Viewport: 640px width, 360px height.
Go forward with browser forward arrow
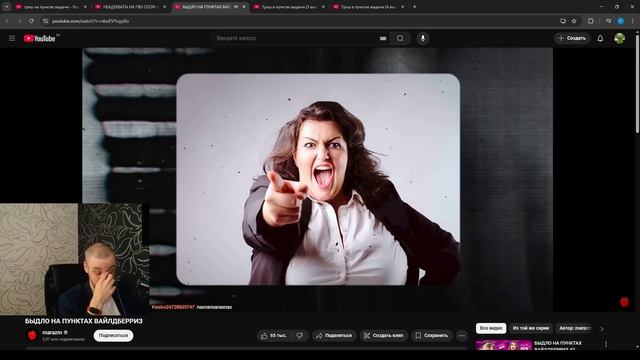[x=19, y=21]
